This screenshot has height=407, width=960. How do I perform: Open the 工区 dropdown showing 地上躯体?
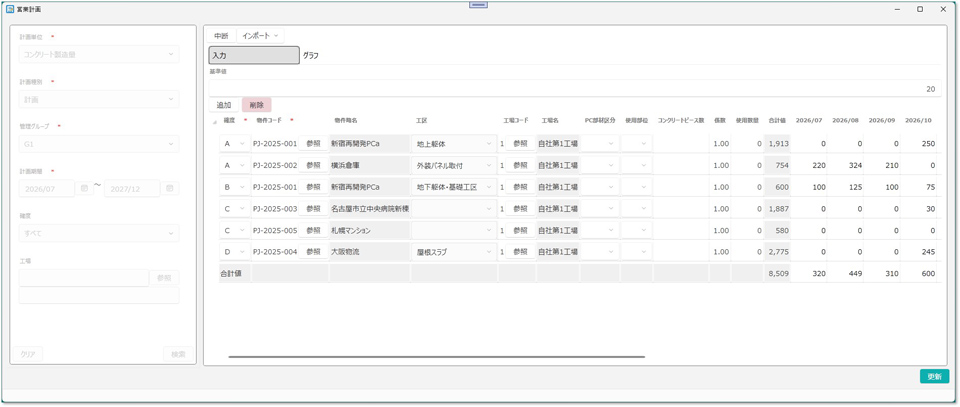click(454, 144)
